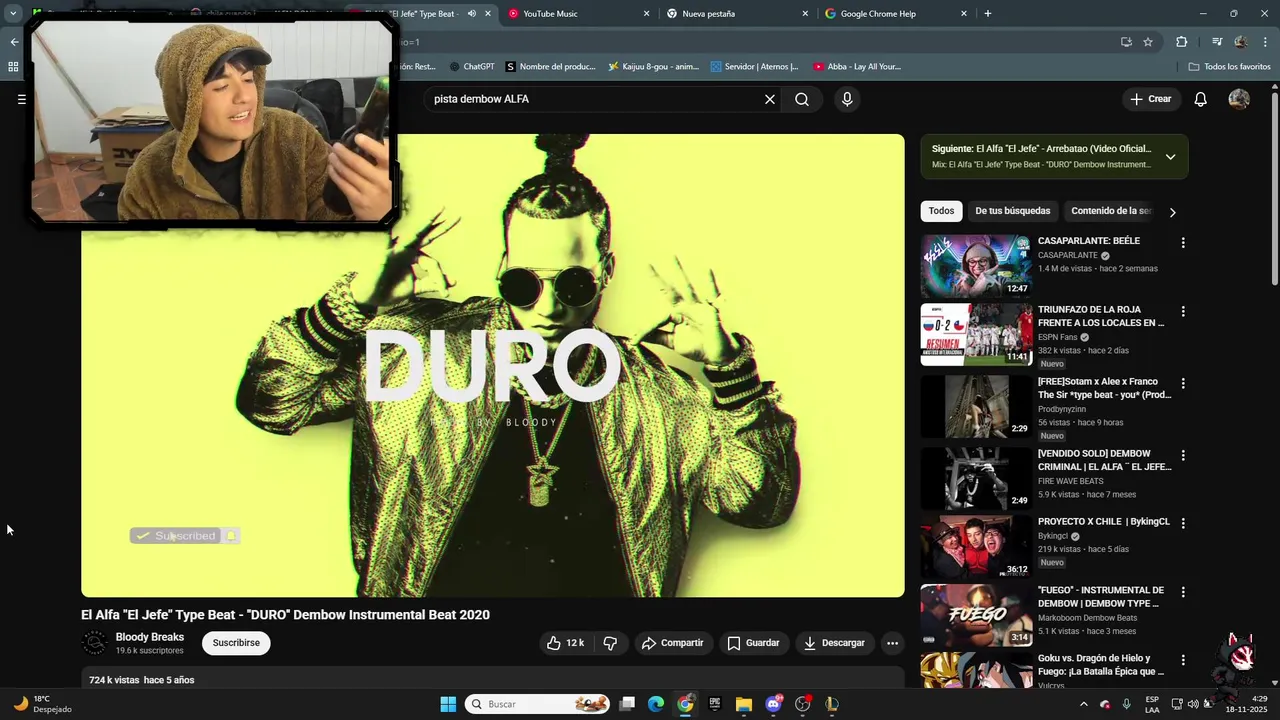The width and height of the screenshot is (1280, 720).
Task: Open the YouTube account avatar menu
Action: [1239, 99]
